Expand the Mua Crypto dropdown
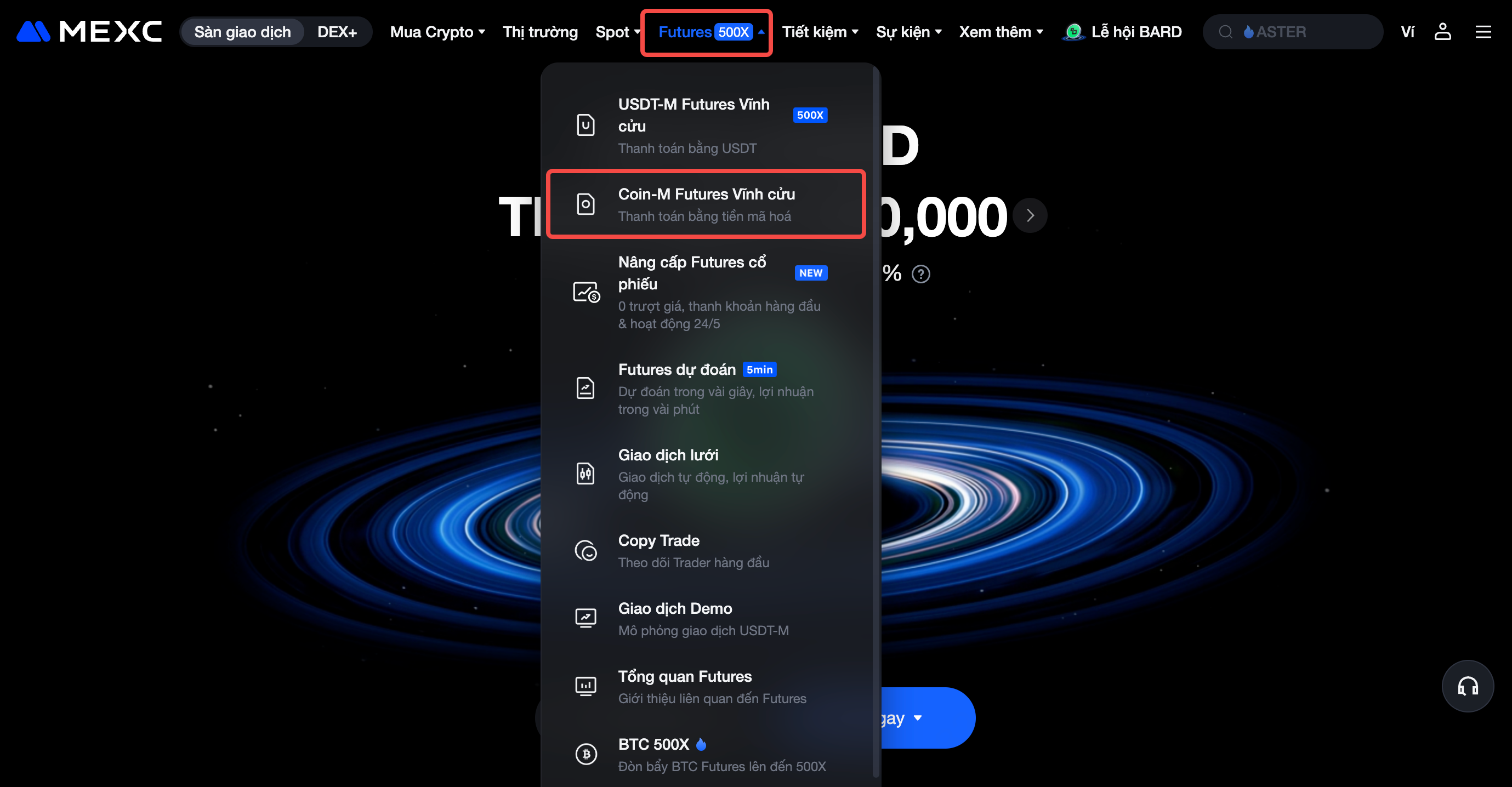1512x787 pixels. (438, 32)
